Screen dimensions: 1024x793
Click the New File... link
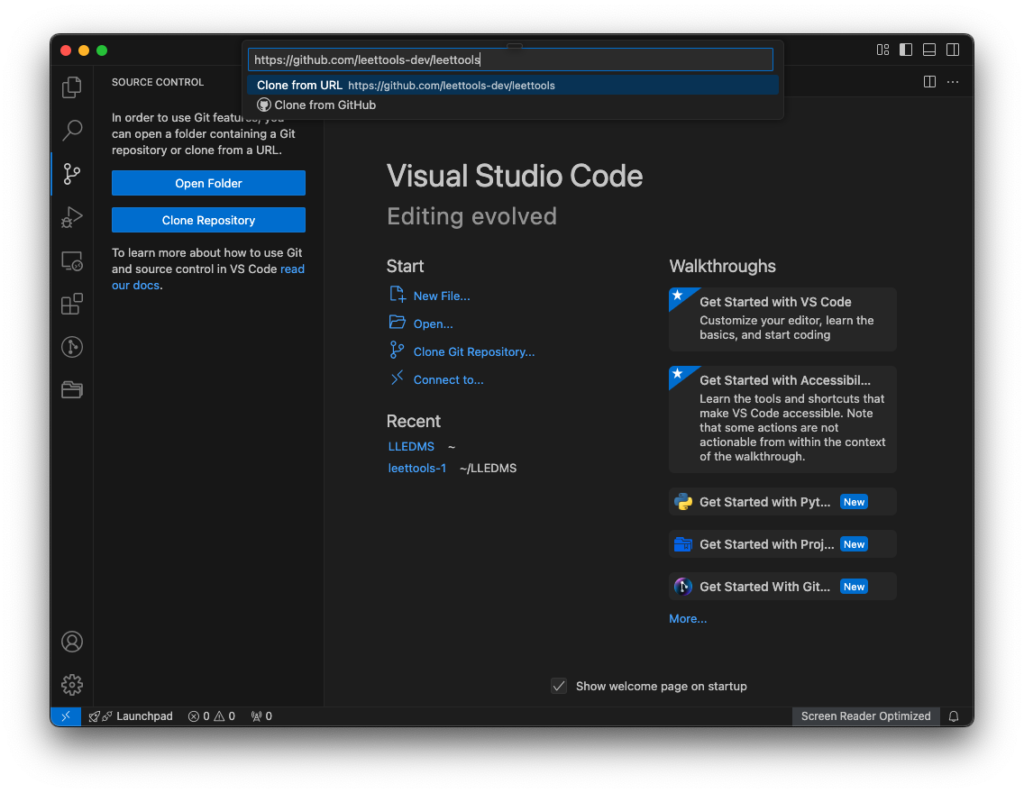tap(441, 296)
